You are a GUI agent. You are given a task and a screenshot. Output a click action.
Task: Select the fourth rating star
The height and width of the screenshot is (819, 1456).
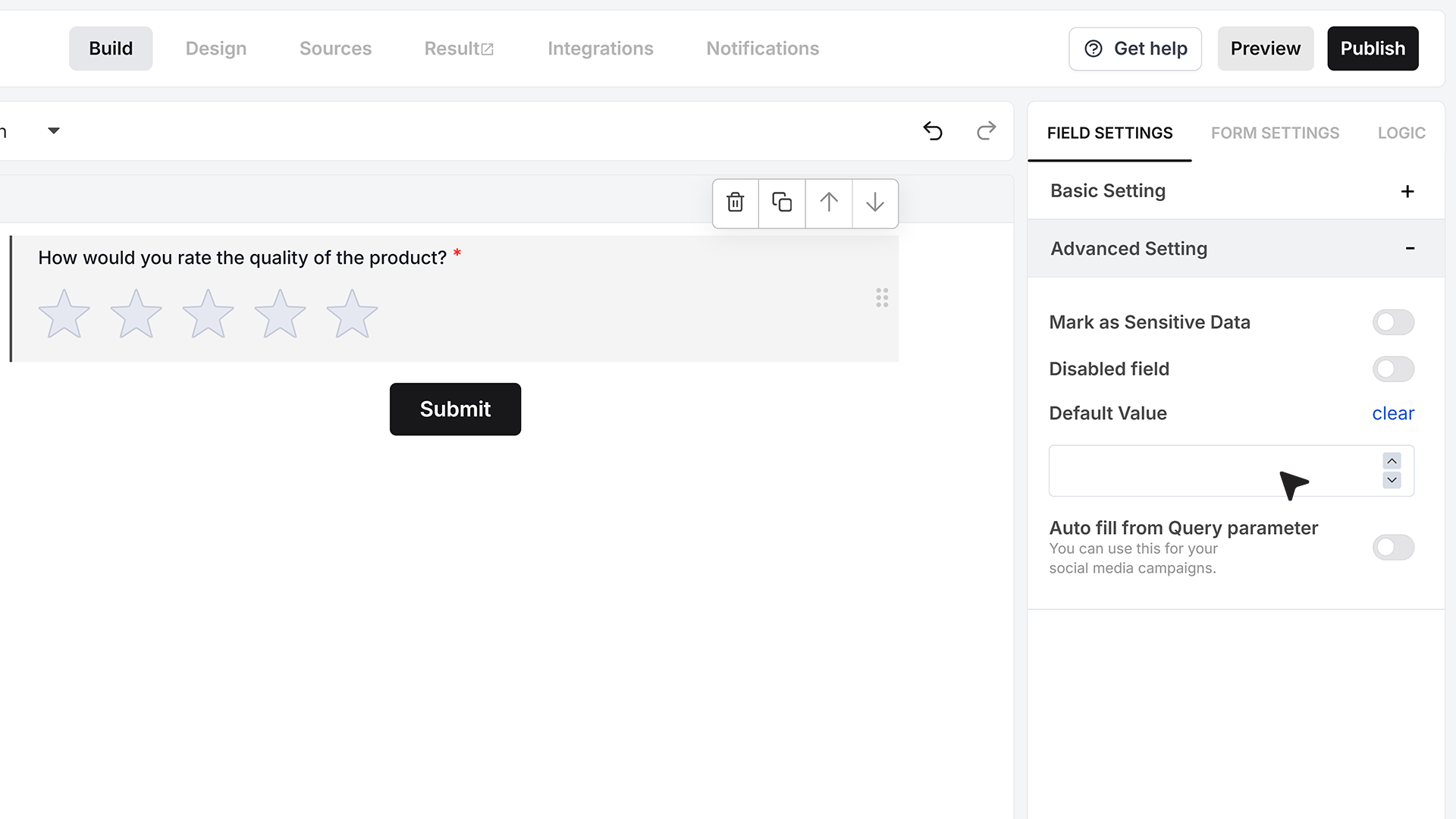pos(281,314)
